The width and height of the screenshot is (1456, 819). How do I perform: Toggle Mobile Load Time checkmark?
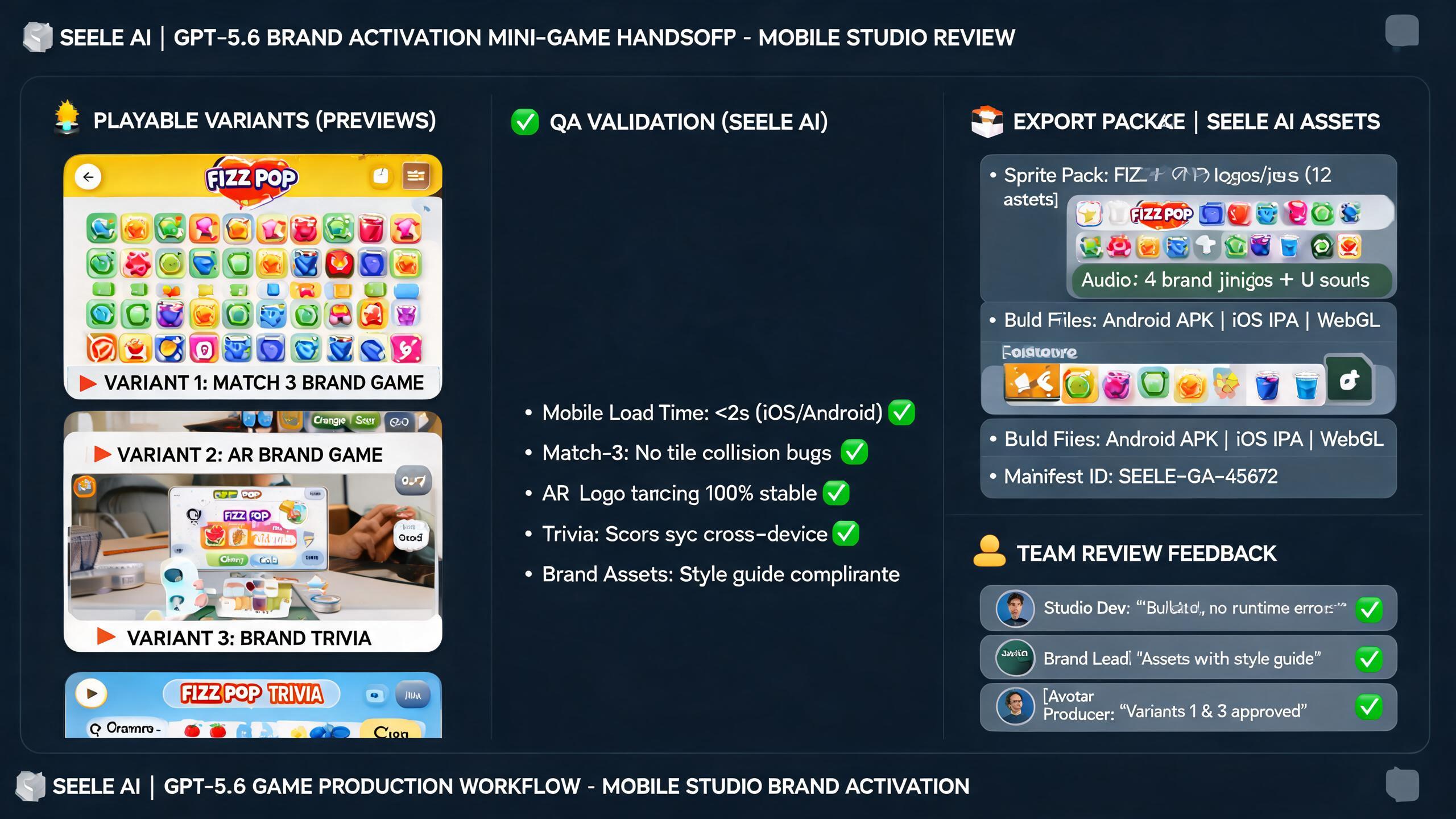pyautogui.click(x=901, y=412)
